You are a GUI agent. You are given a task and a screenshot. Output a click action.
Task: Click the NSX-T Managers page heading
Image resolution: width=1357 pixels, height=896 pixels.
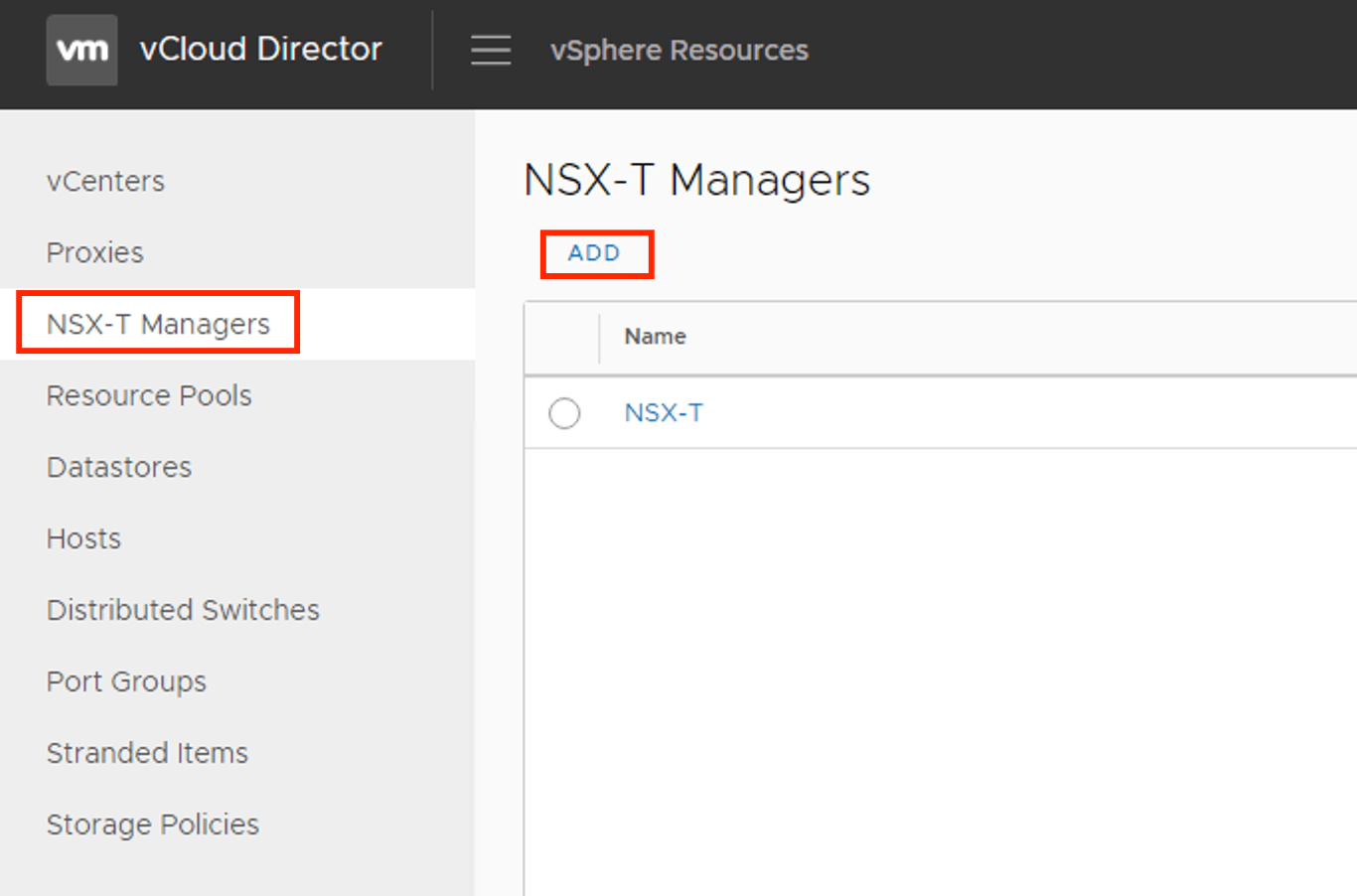[x=696, y=181]
